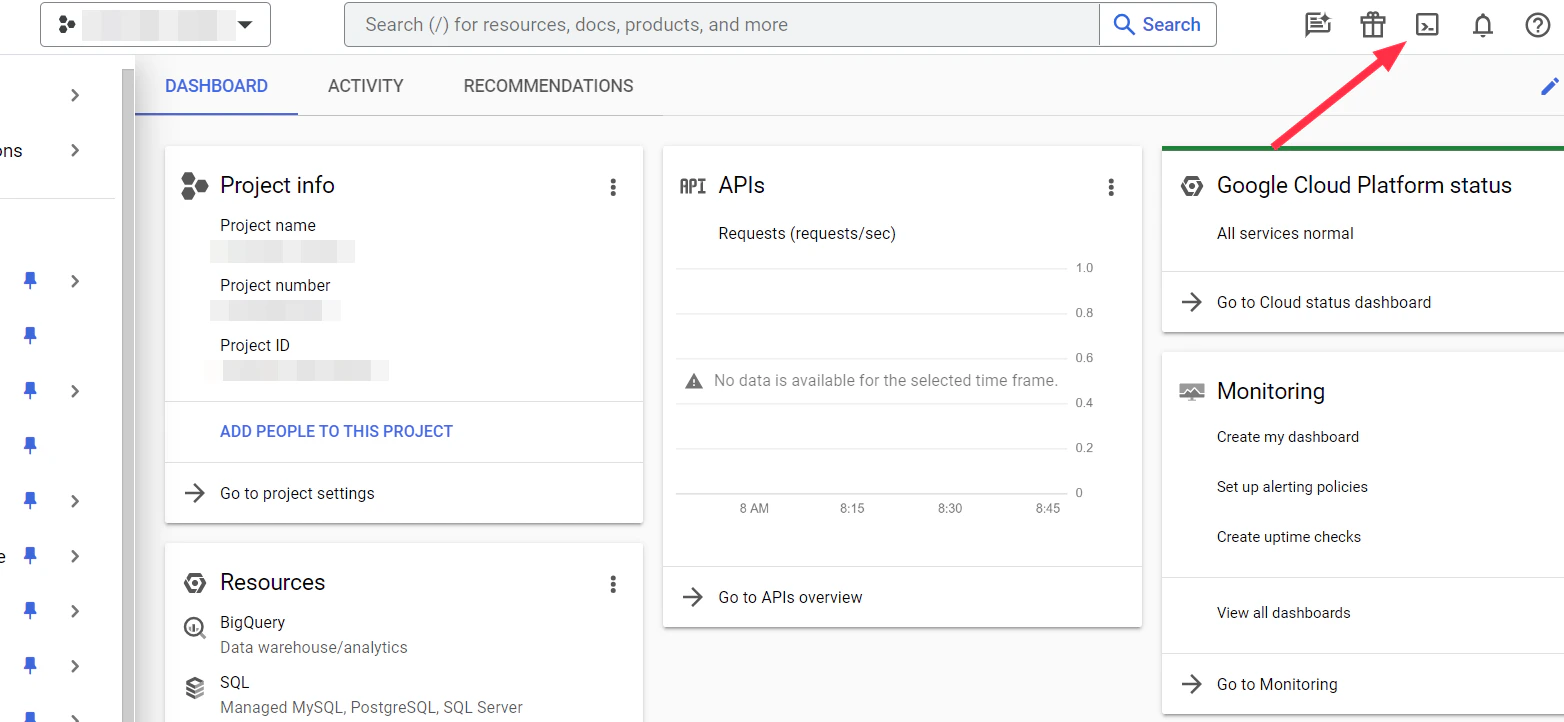Expand the first sidebar section chevron

click(74, 94)
